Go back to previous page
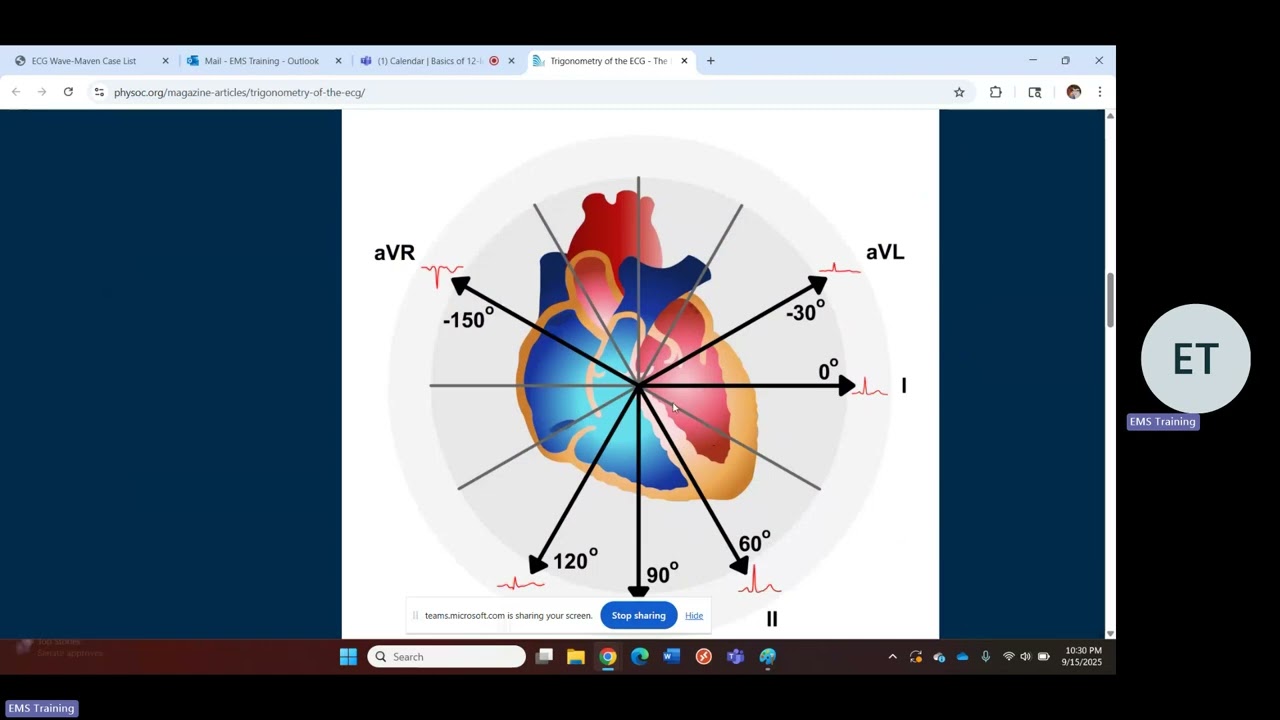This screenshot has width=1280, height=720. coord(16,92)
